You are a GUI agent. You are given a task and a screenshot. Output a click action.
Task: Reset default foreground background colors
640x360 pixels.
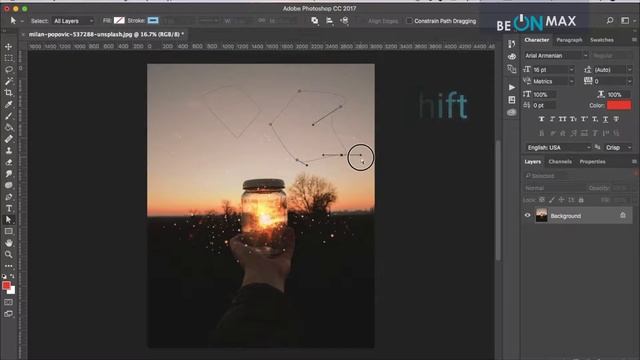pyautogui.click(x=4, y=277)
